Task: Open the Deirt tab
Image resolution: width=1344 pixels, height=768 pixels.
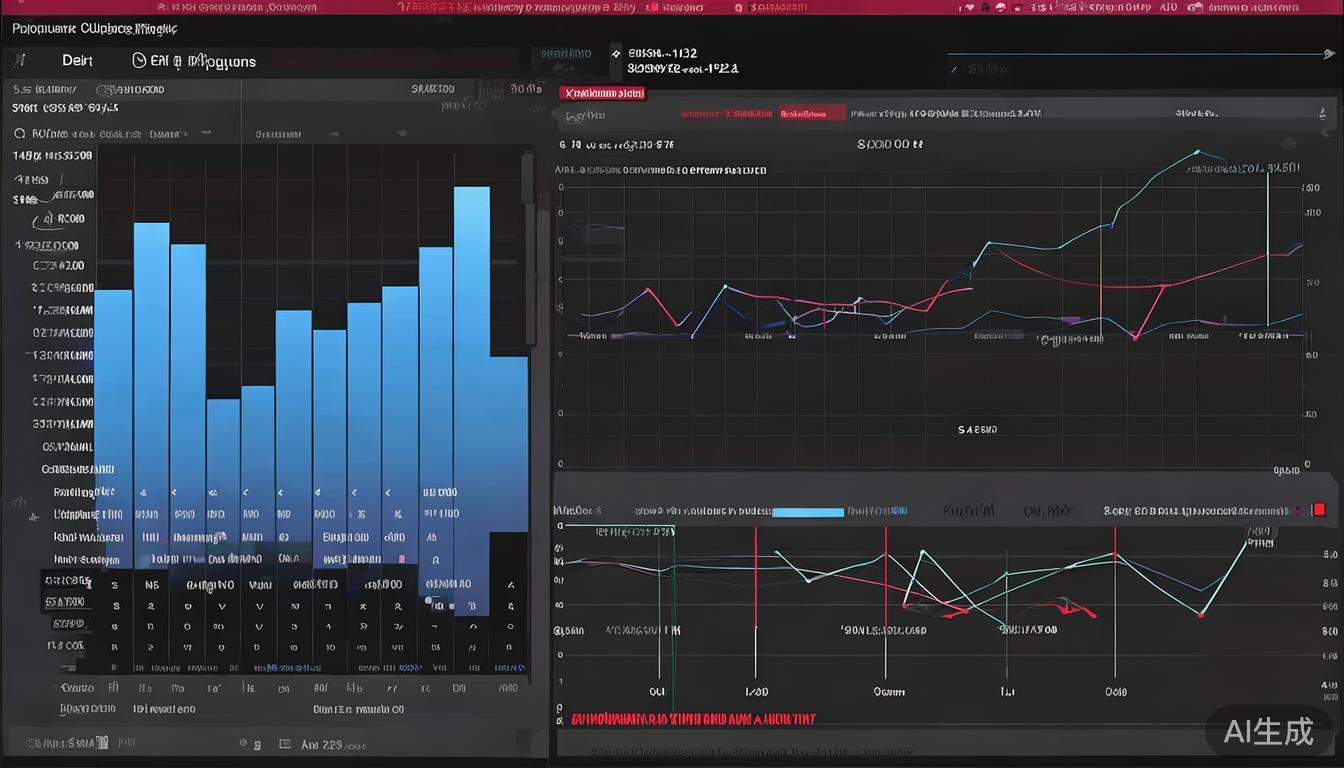Action: [x=77, y=60]
